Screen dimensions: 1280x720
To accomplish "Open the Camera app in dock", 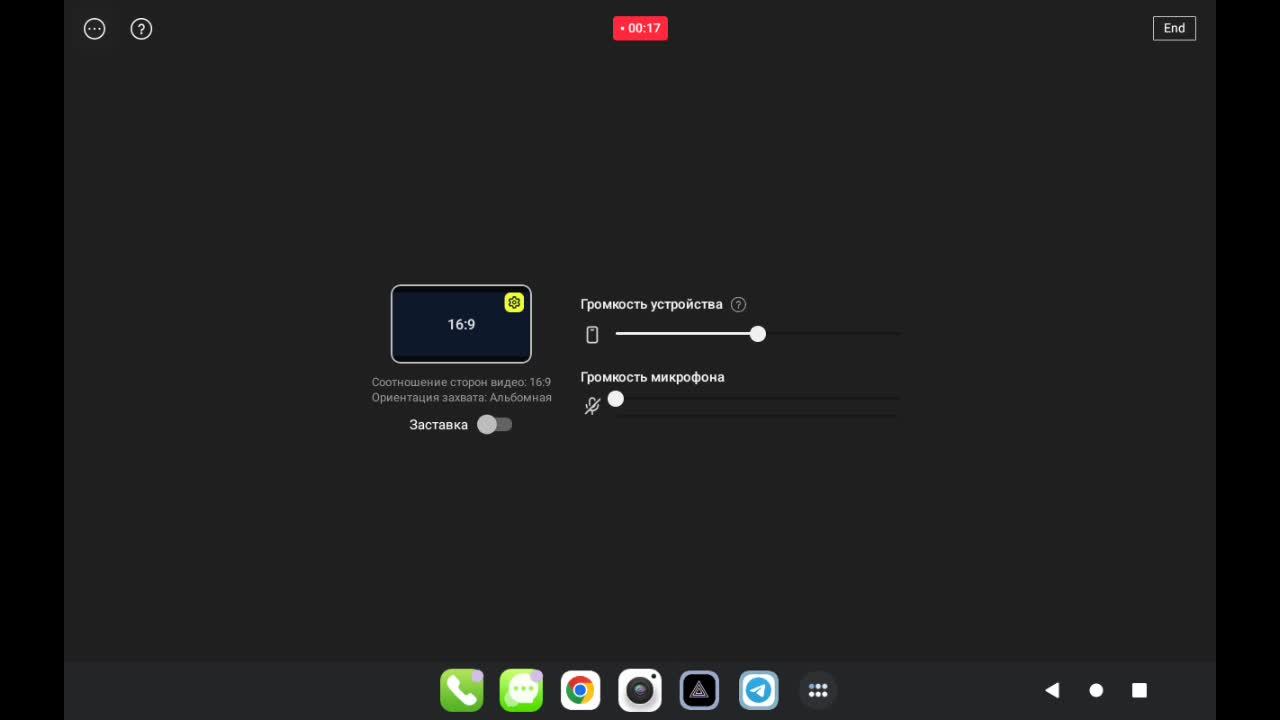I will (x=640, y=690).
